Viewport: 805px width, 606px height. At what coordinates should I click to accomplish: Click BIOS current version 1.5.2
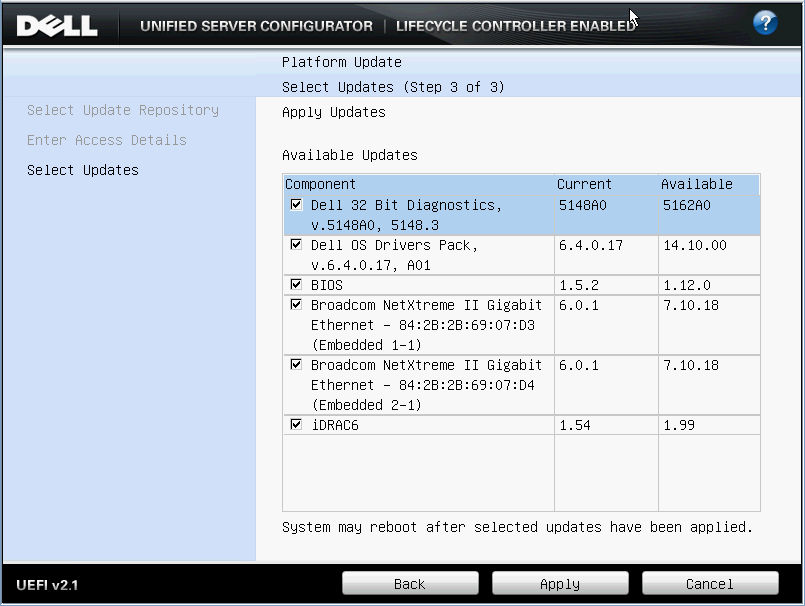pos(579,285)
